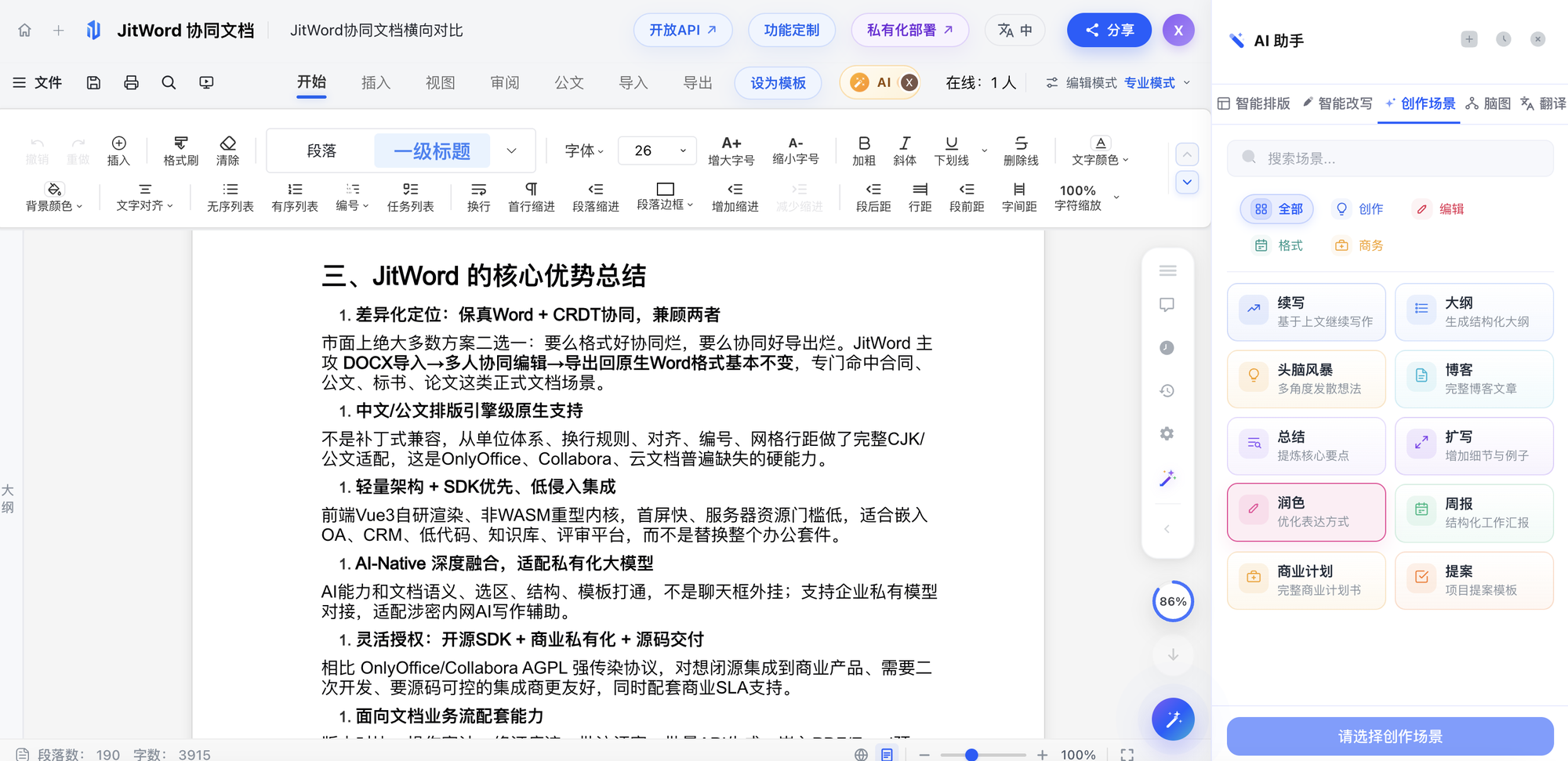Switch to the 审阅 ribbon tab
The image size is (1568, 761).
[504, 82]
